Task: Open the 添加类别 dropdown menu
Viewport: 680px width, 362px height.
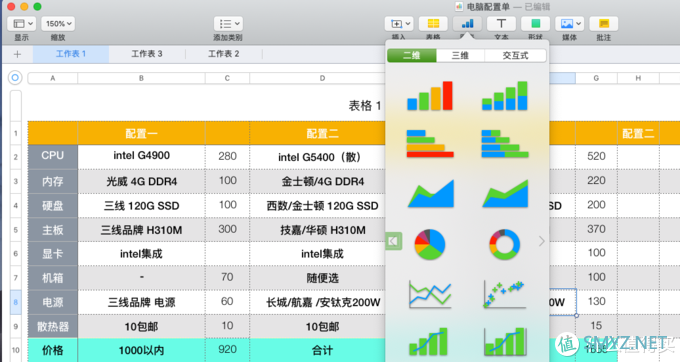Action: [228, 24]
